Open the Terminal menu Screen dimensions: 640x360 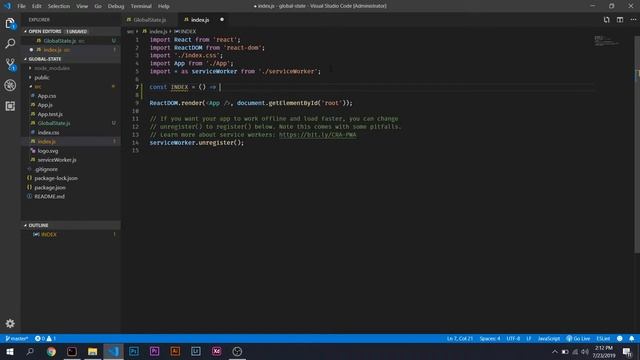pos(141,6)
